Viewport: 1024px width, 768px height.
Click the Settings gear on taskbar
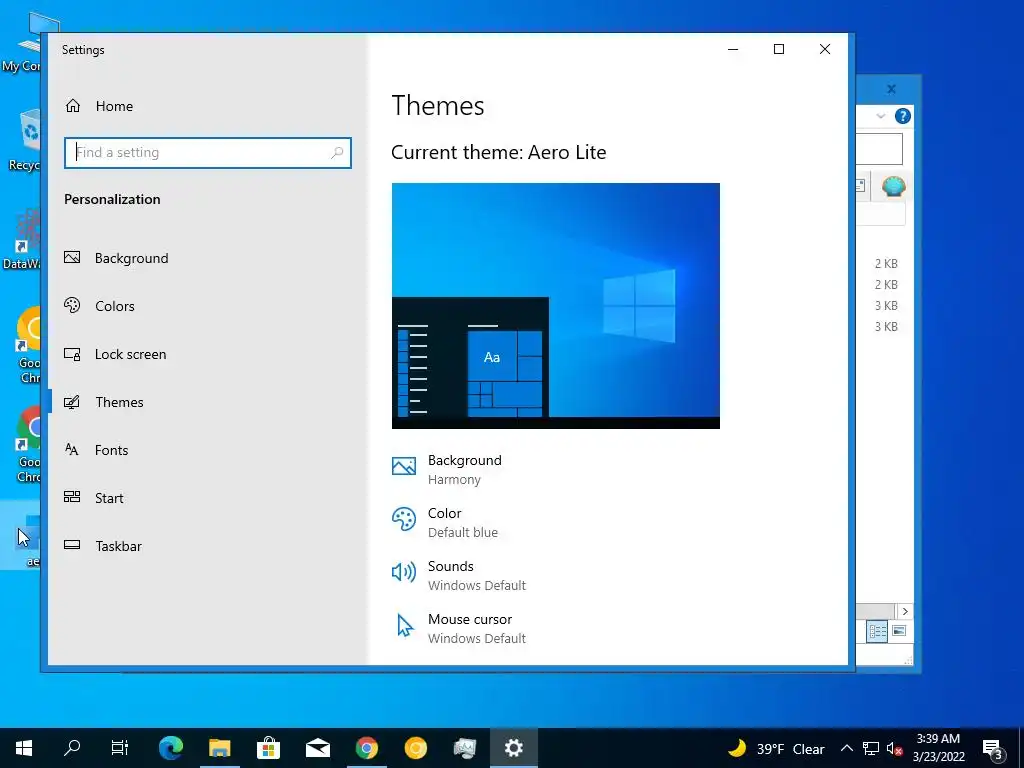click(x=513, y=748)
